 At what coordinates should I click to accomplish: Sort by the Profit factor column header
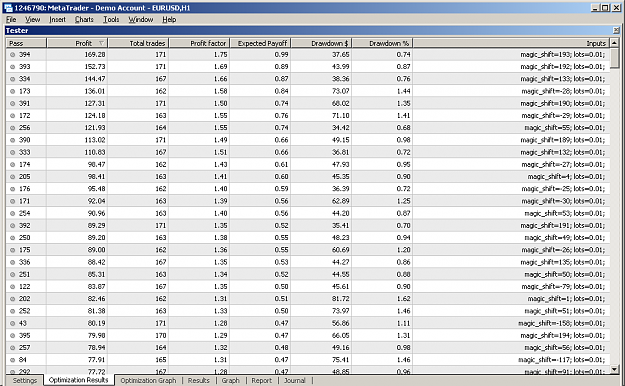click(199, 43)
